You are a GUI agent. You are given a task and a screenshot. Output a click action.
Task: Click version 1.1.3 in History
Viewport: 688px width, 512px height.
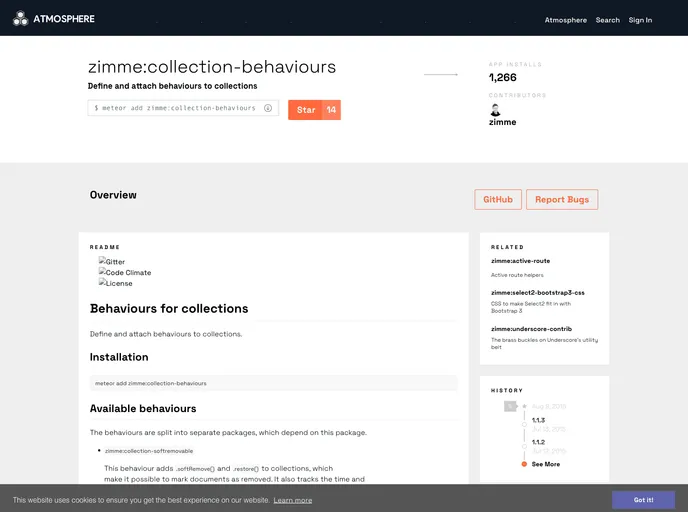pyautogui.click(x=538, y=420)
